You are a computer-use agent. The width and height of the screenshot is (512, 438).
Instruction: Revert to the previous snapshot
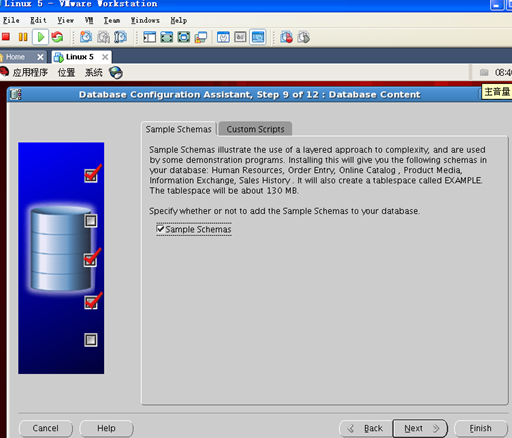(x=103, y=37)
